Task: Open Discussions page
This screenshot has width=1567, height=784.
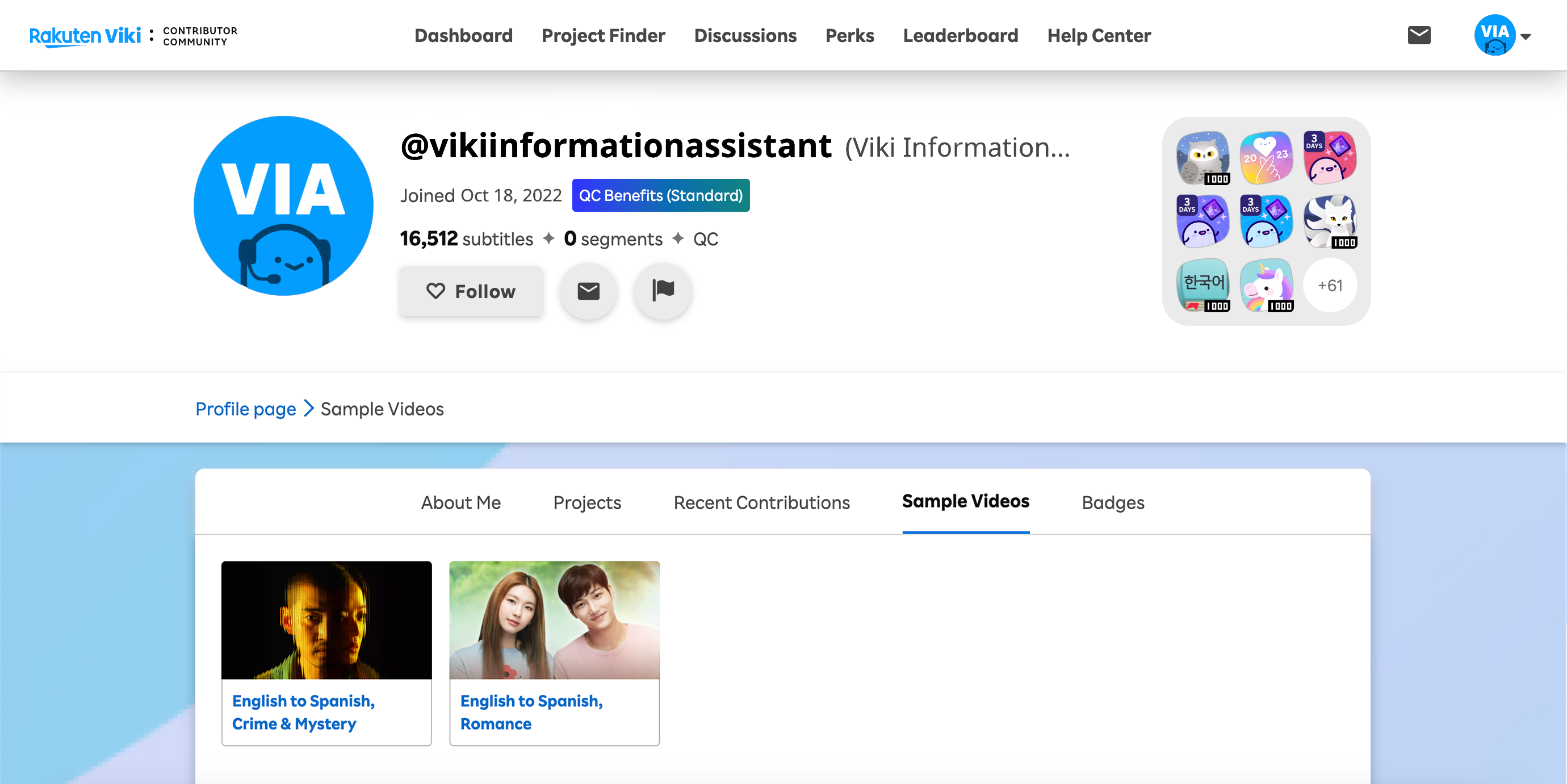Action: [x=745, y=36]
